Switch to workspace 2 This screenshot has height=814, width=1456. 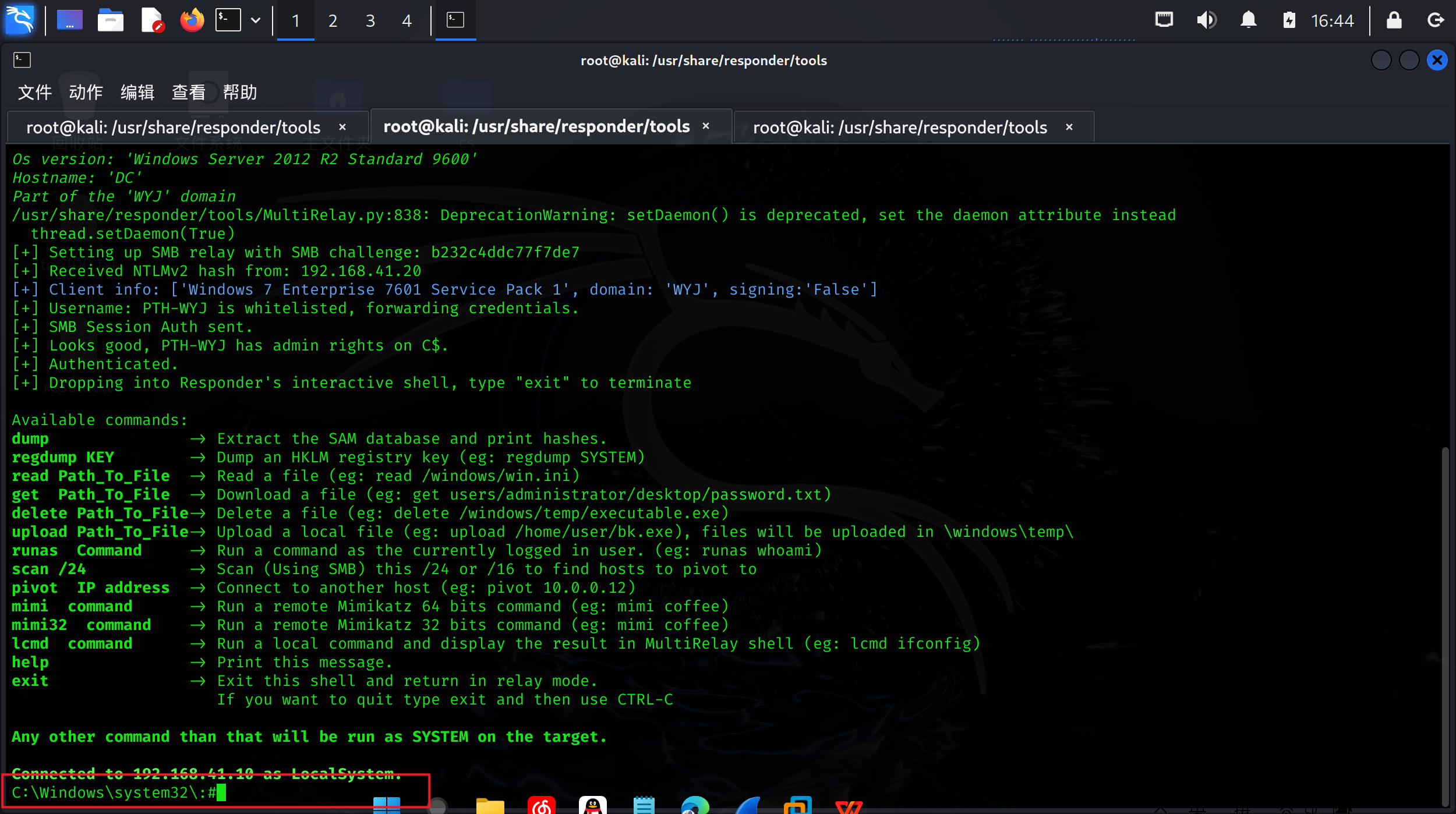pyautogui.click(x=333, y=21)
